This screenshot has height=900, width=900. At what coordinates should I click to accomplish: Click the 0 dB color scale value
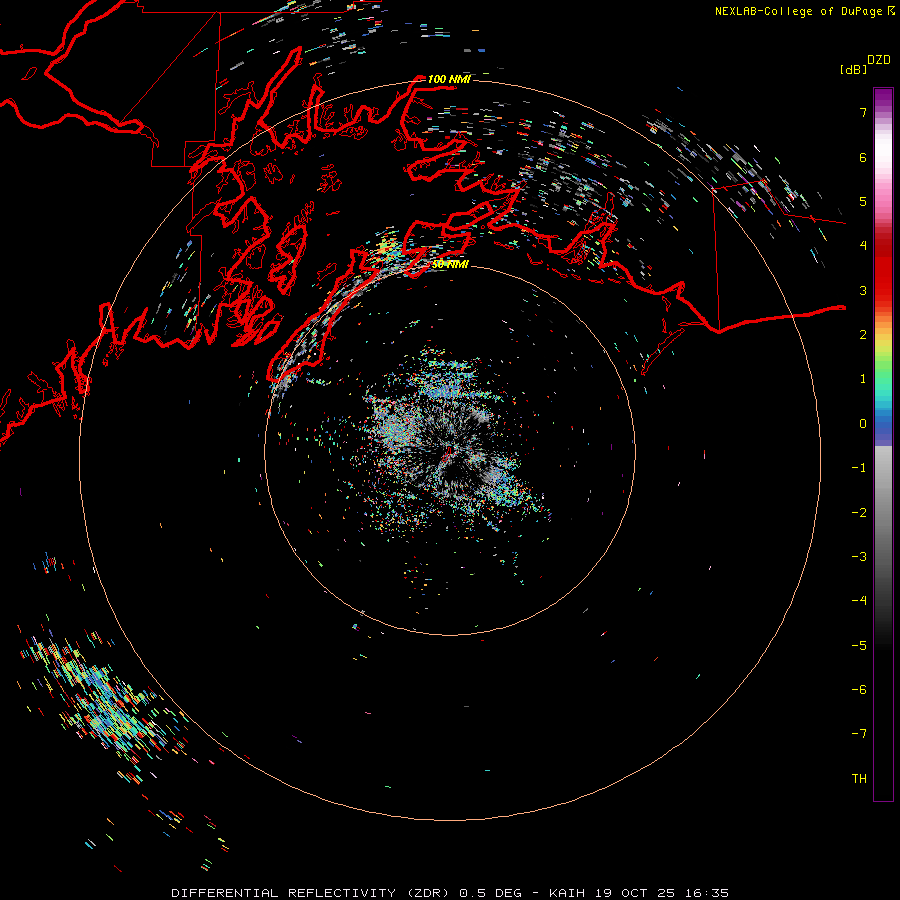(863, 424)
